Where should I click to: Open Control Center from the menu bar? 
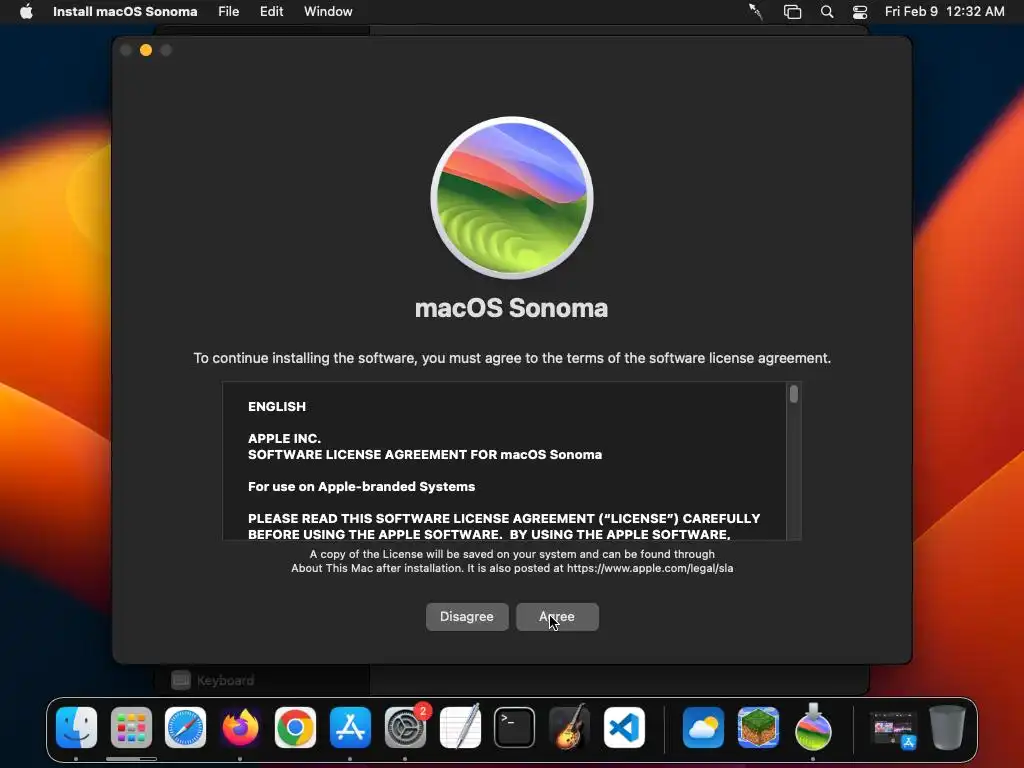click(860, 12)
